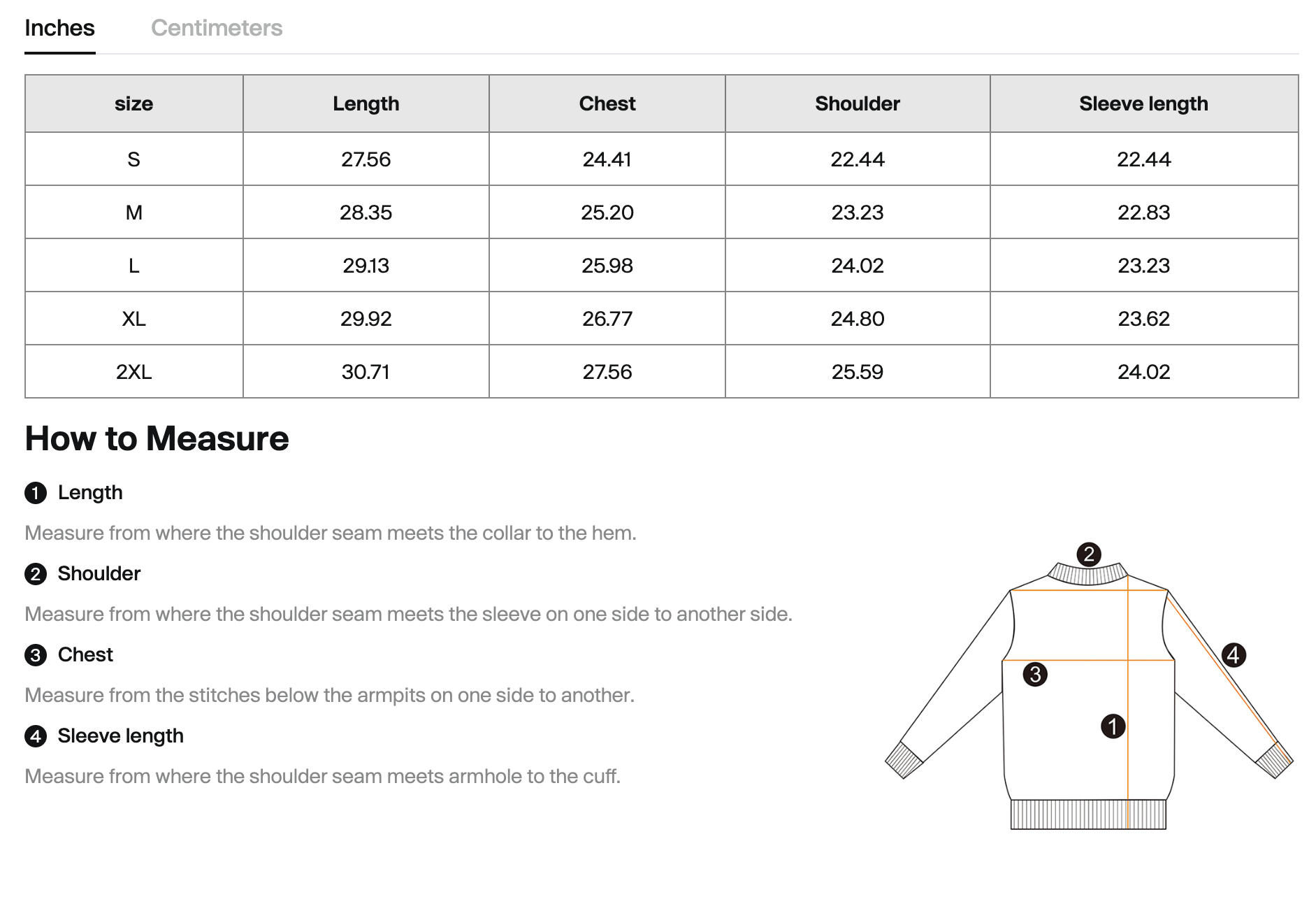Switch to the Centimeters tab
This screenshot has height=911, width=1316.
tap(217, 28)
